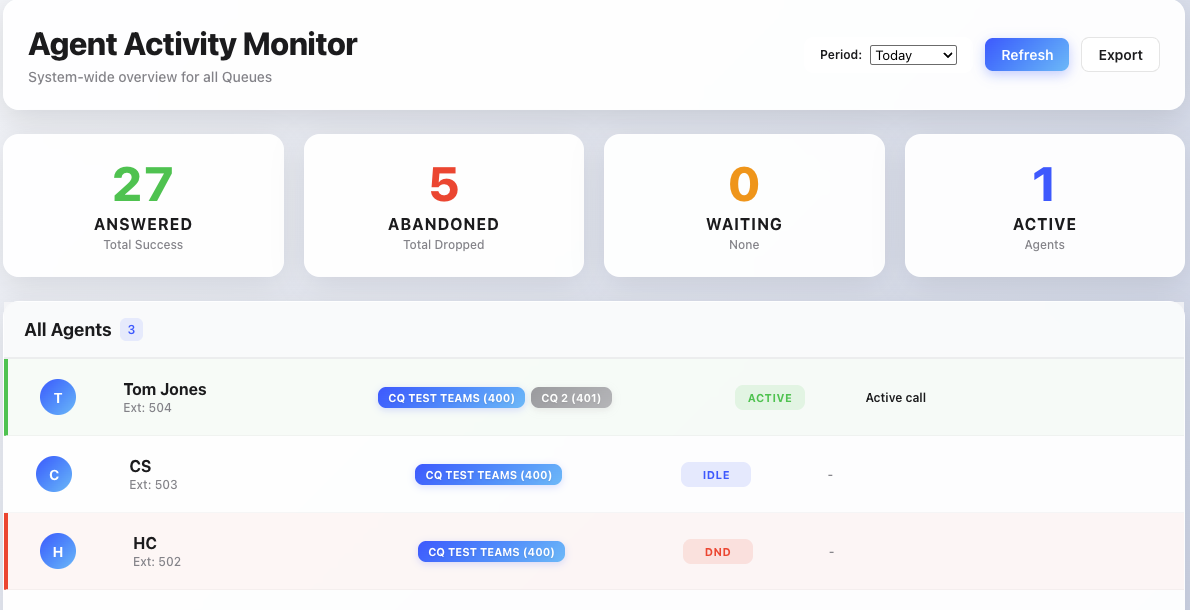Click the Agent Activity Monitor title
1190x610 pixels.
point(193,45)
